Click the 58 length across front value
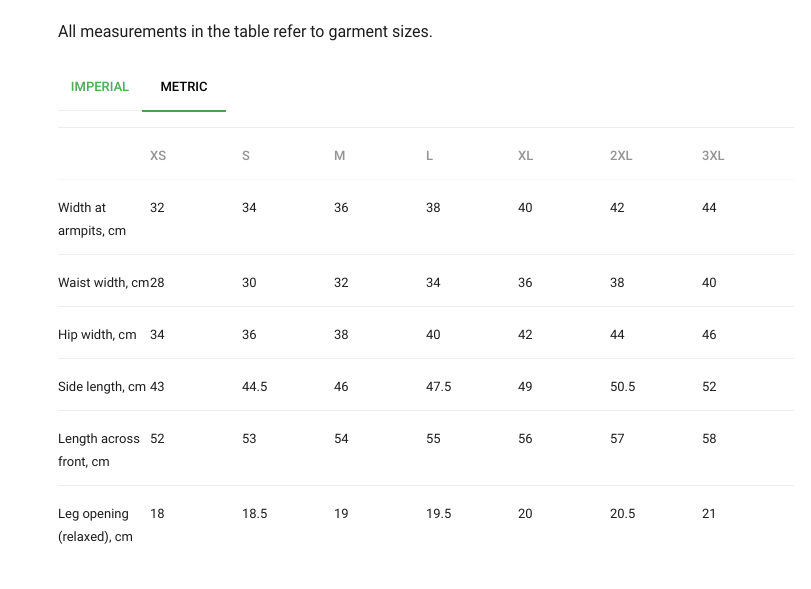 [x=709, y=439]
